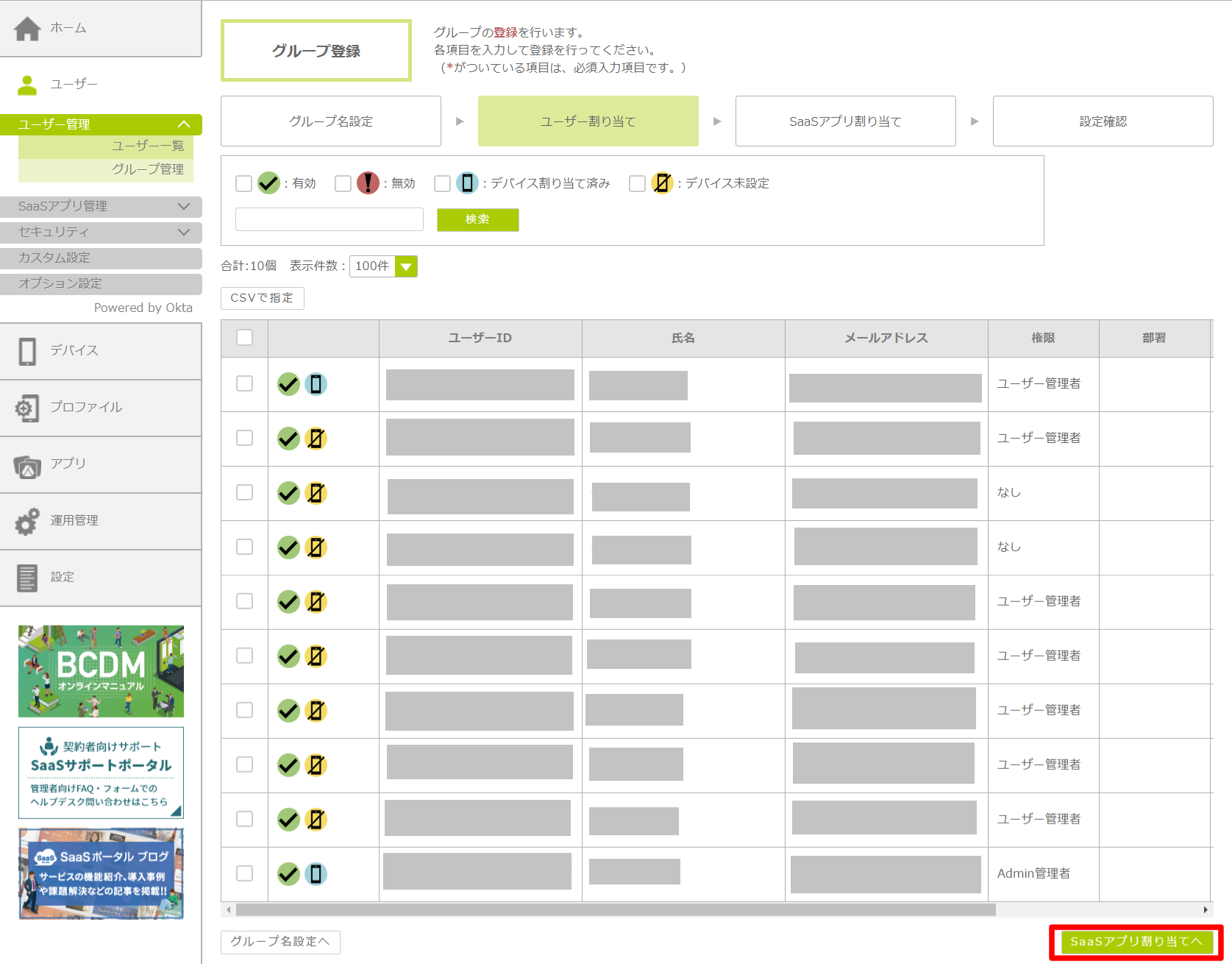Open グループ管理 in the sidebar submenu
1232x964 pixels.
(x=147, y=169)
